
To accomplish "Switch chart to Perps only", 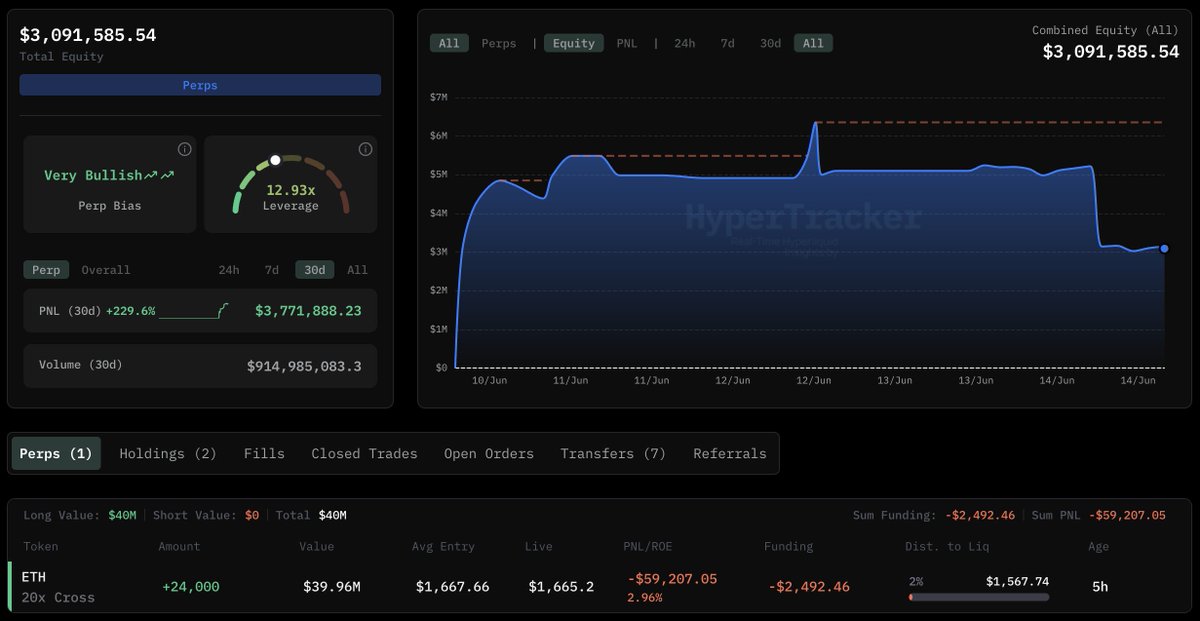I will 499,43.
